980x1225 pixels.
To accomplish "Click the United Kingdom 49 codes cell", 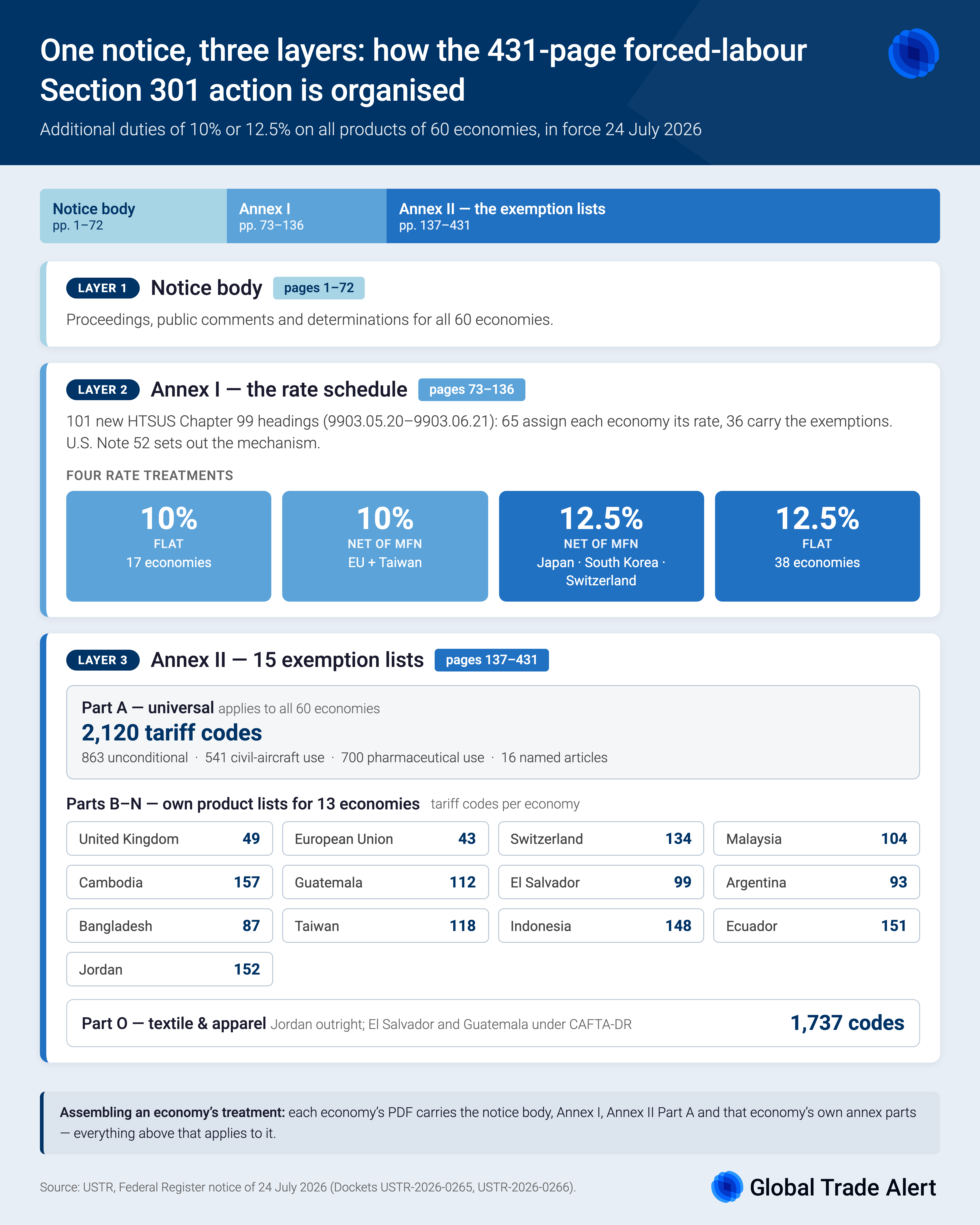I will point(169,839).
